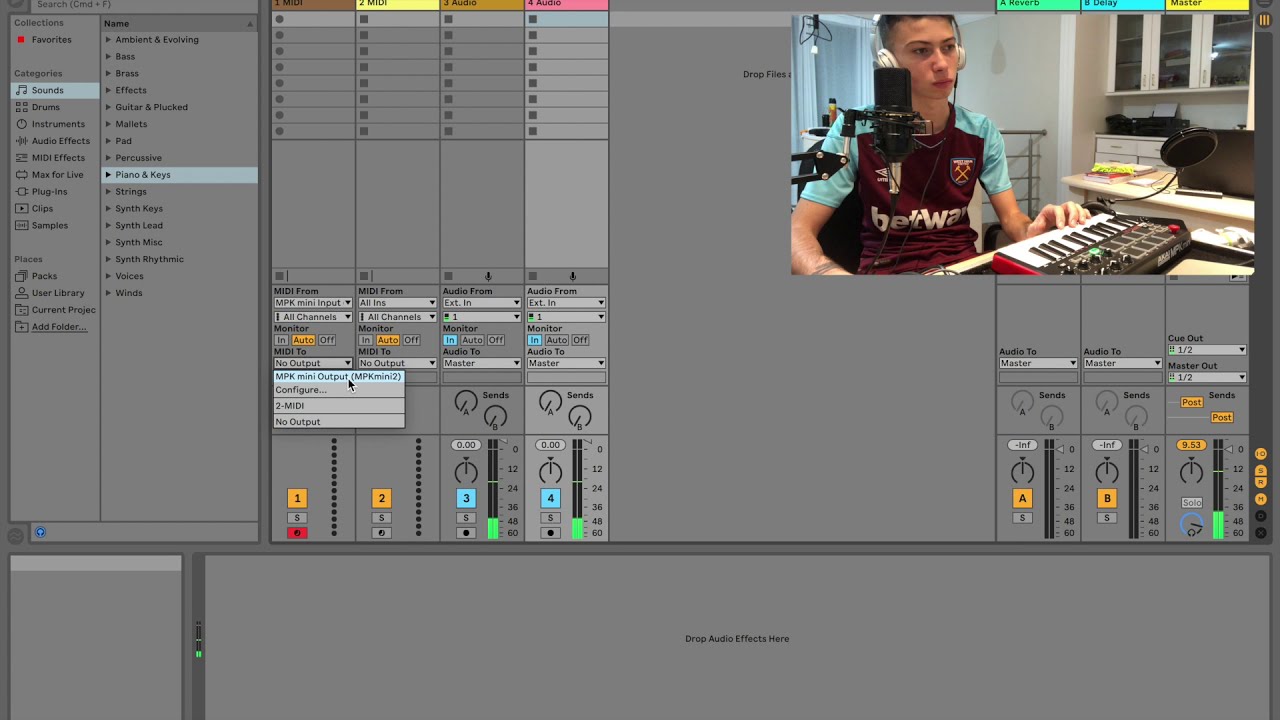The height and width of the screenshot is (720, 1280).
Task: Set track 3 monitor to Auto
Action: pos(472,340)
